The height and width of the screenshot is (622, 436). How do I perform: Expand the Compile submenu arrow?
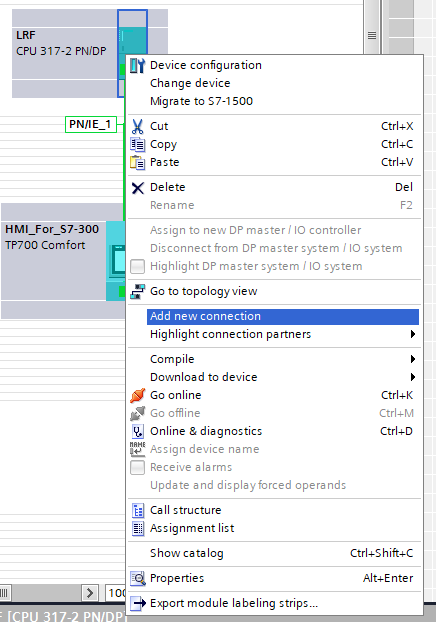(x=413, y=359)
